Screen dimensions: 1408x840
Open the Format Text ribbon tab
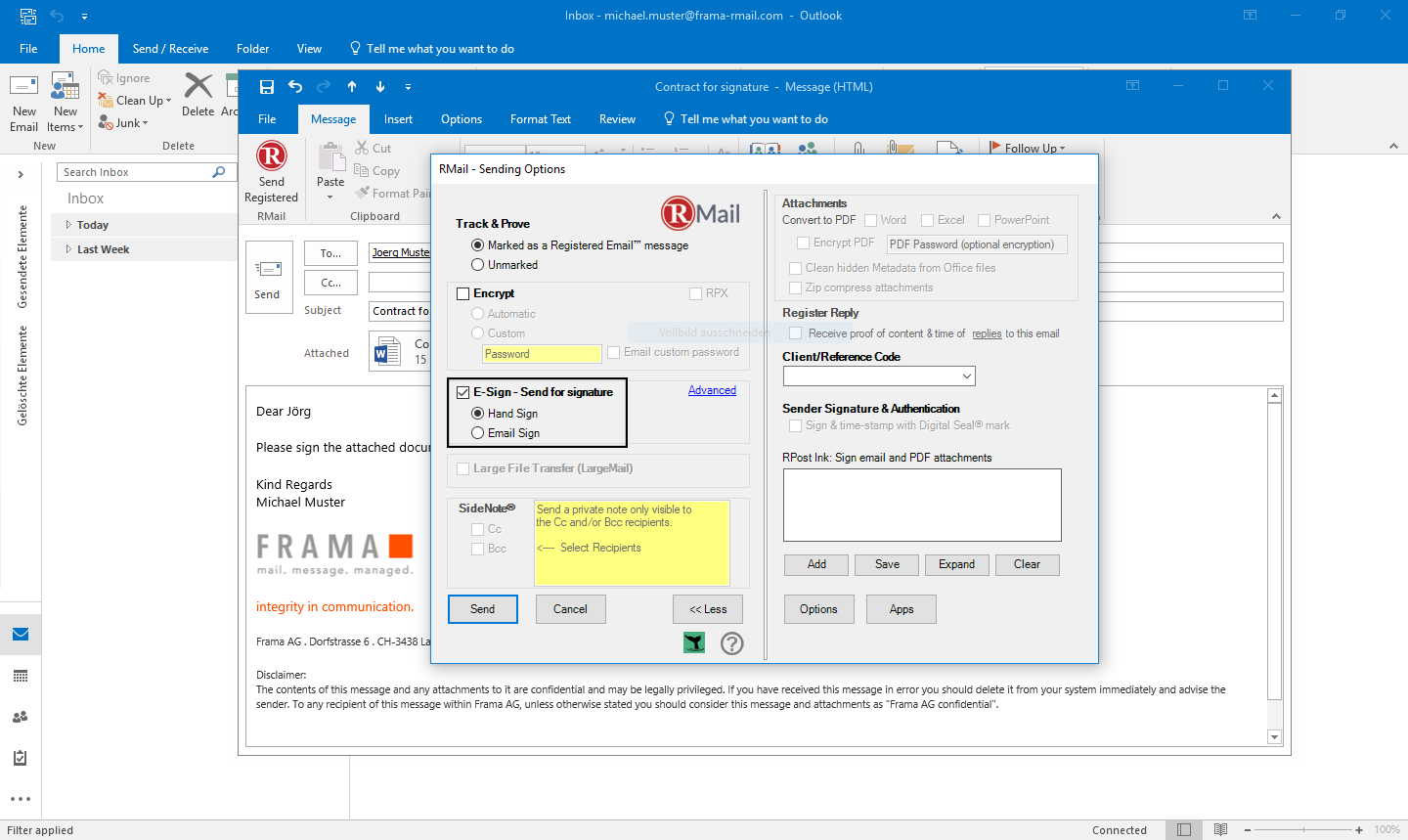pyautogui.click(x=541, y=119)
